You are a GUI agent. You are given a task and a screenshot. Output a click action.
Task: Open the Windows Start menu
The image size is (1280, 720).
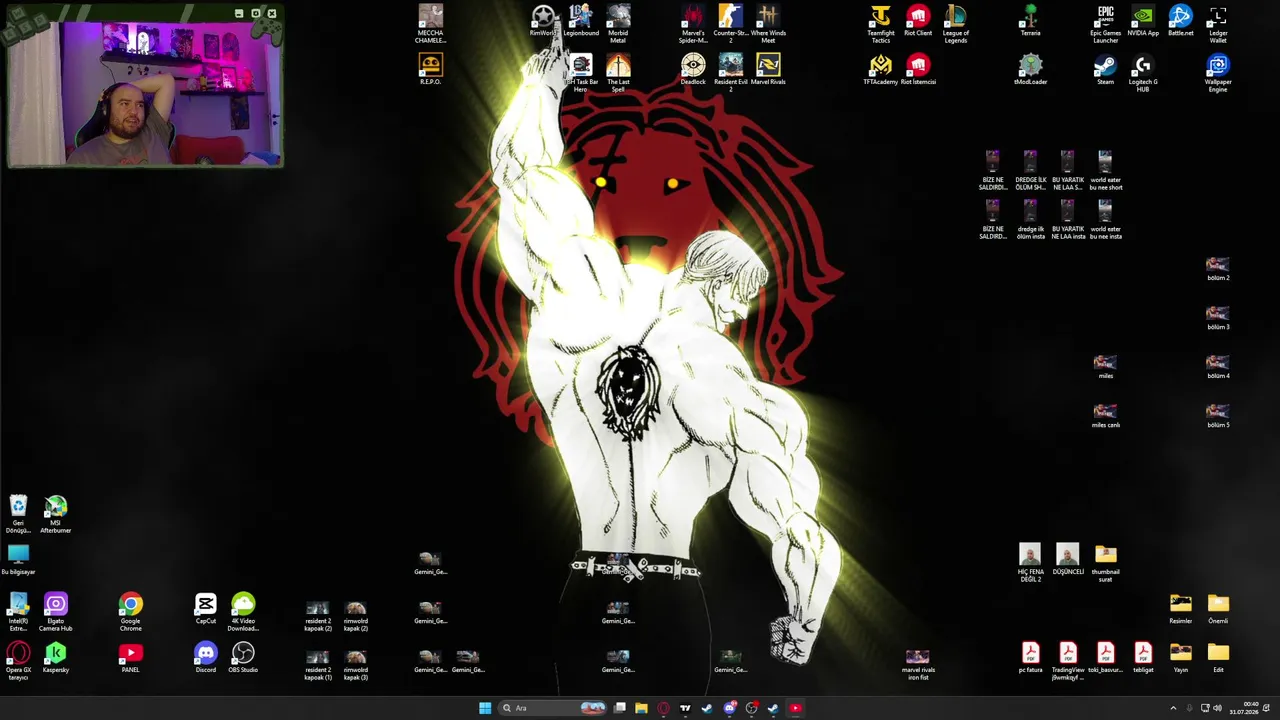[x=485, y=708]
